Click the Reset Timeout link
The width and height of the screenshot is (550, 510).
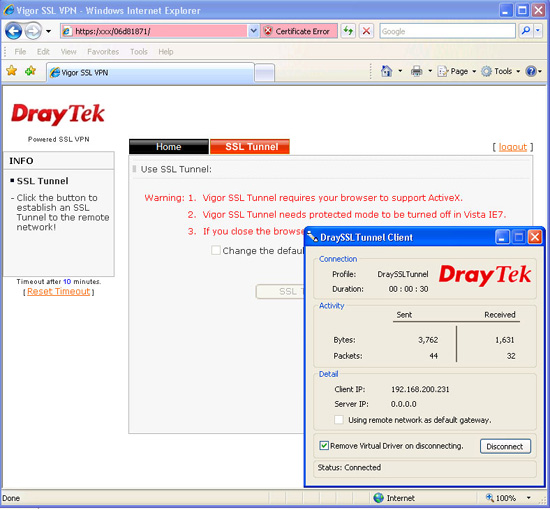click(59, 291)
